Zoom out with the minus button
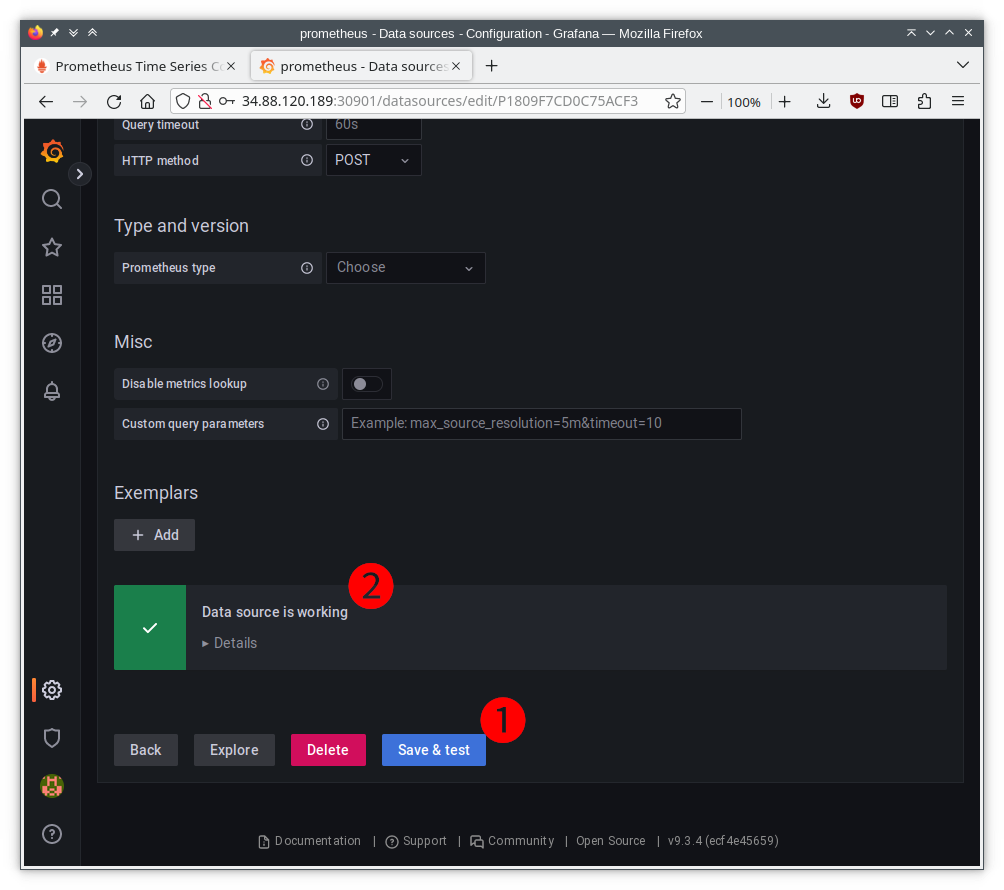The width and height of the screenshot is (1004, 890). [x=706, y=102]
